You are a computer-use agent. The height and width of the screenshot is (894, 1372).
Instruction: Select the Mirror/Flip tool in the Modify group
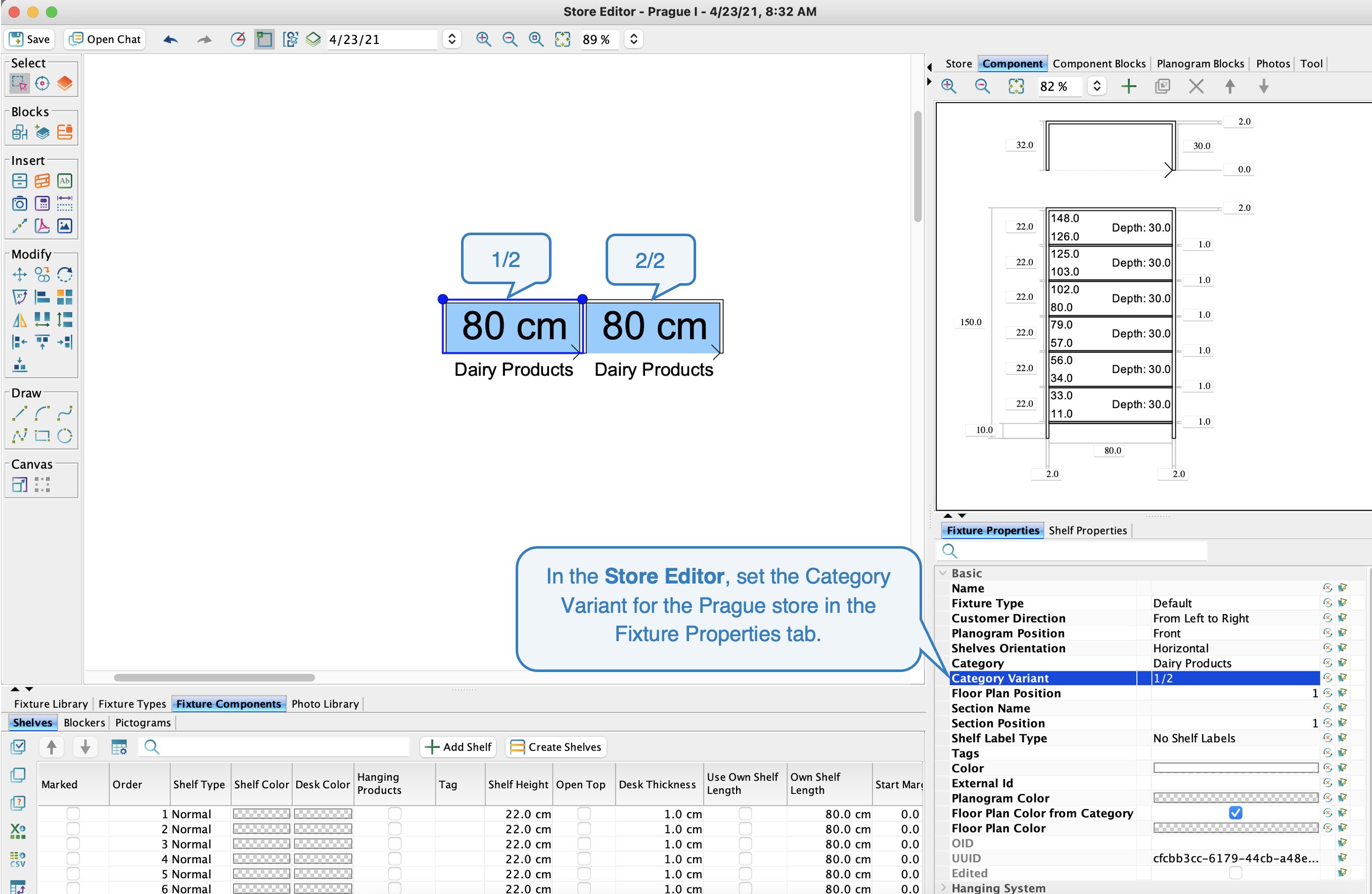[20, 320]
